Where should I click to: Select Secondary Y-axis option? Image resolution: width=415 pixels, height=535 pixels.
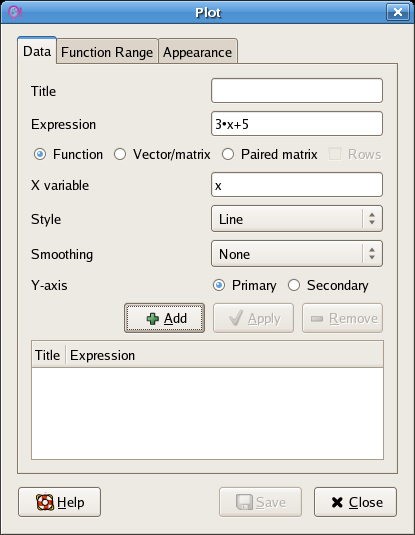click(294, 285)
